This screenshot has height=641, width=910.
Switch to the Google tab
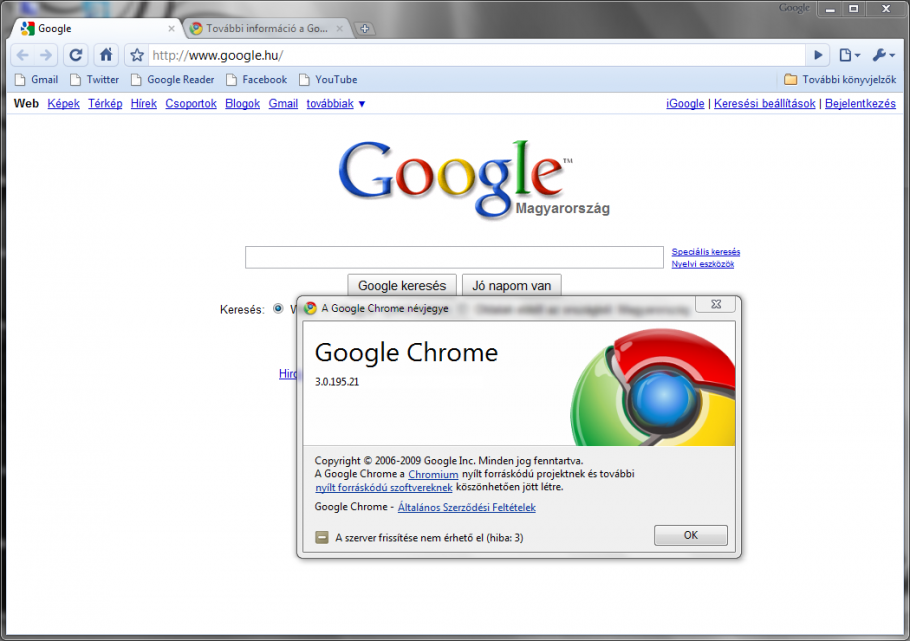(96, 28)
